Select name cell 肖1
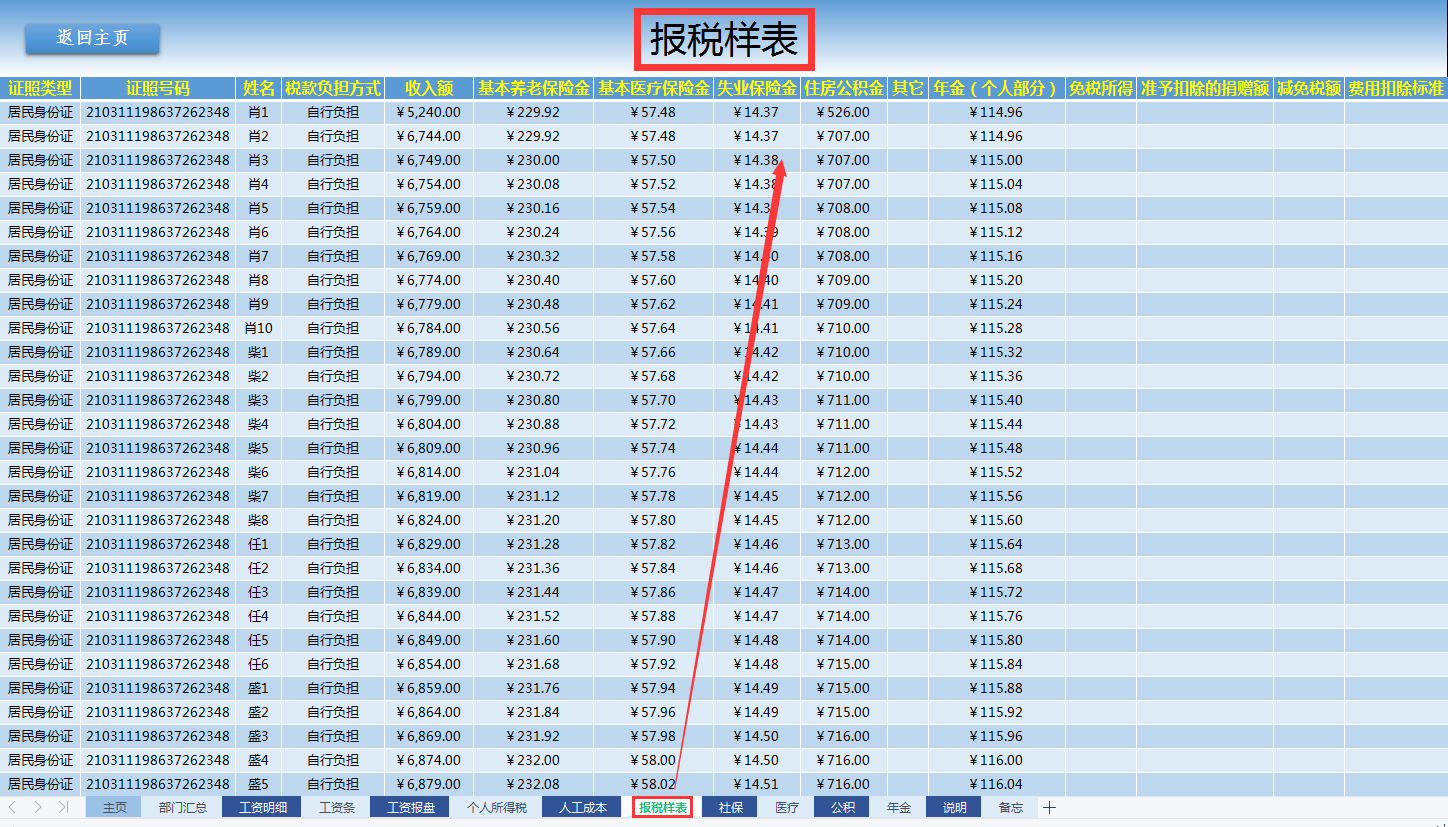Image resolution: width=1448 pixels, height=827 pixels. pos(258,112)
